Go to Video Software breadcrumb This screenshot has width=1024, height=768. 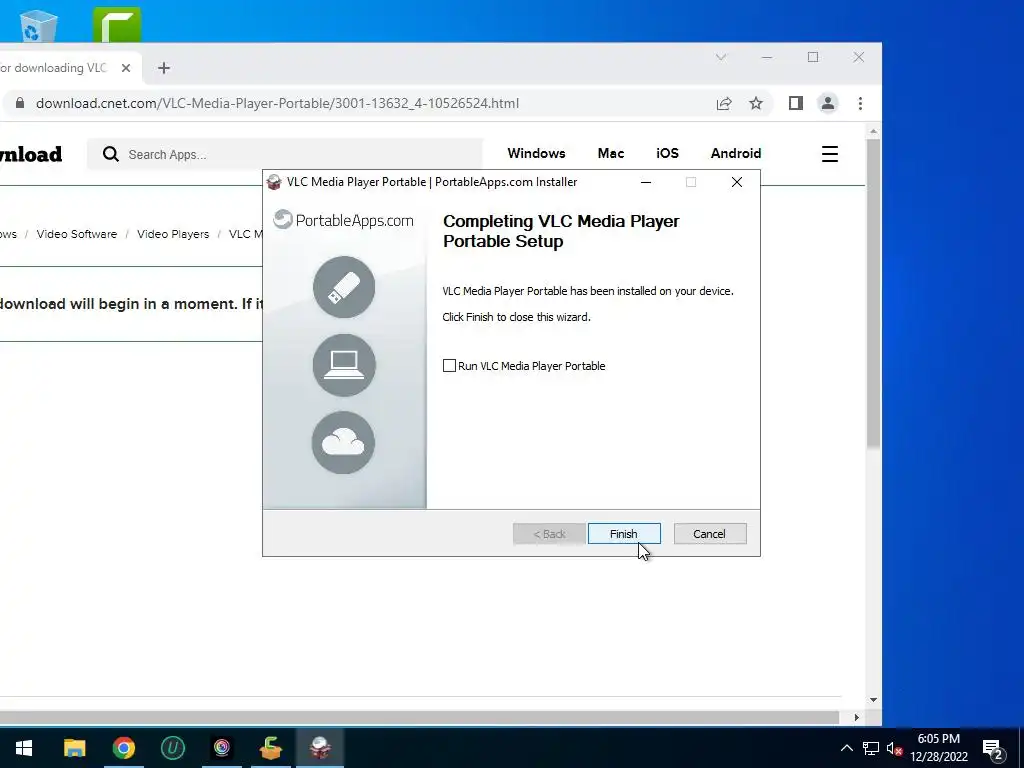[x=77, y=234]
